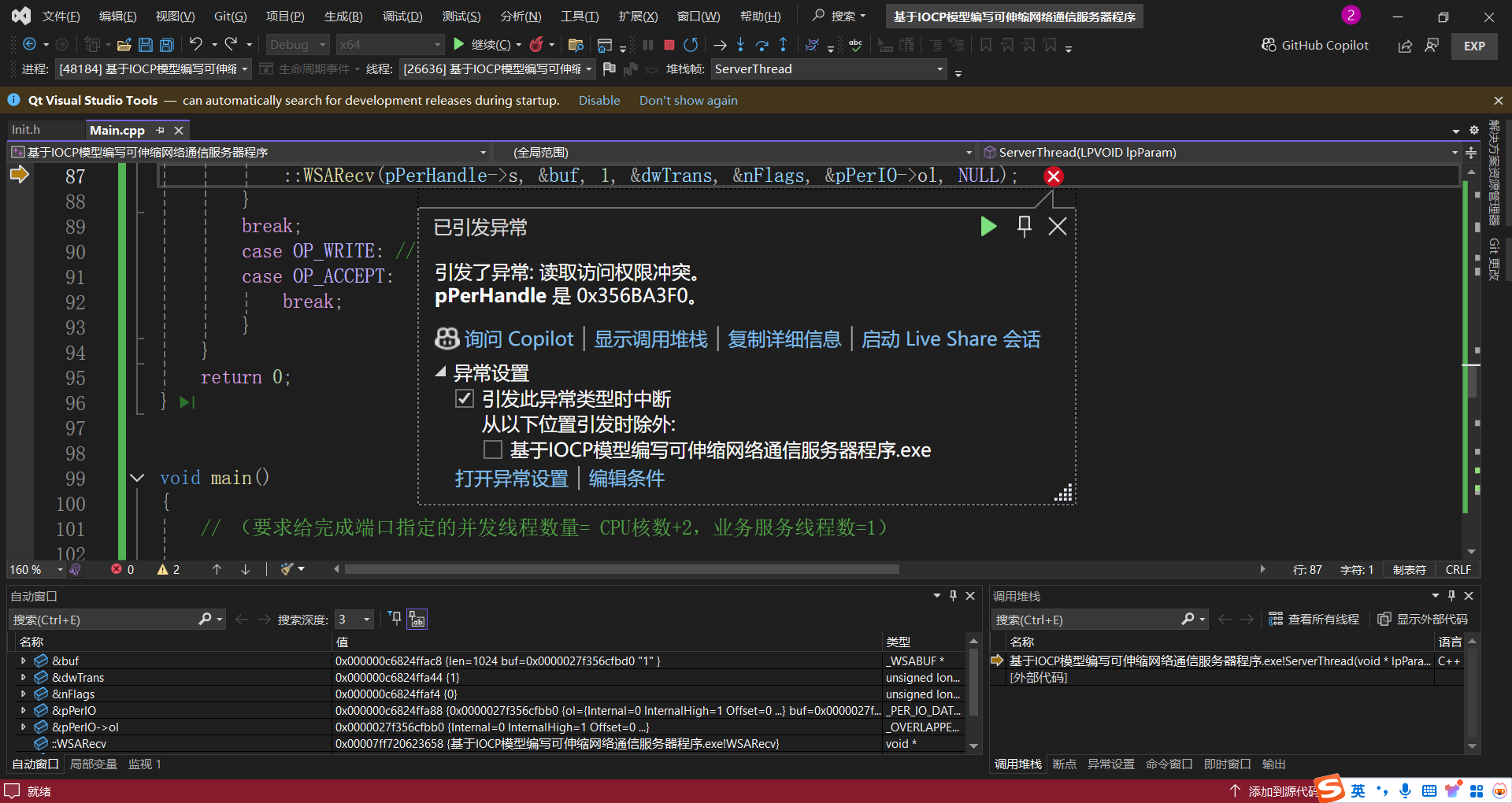Click the Step Into down-arrow icon
1512x803 pixels.
coord(740,45)
